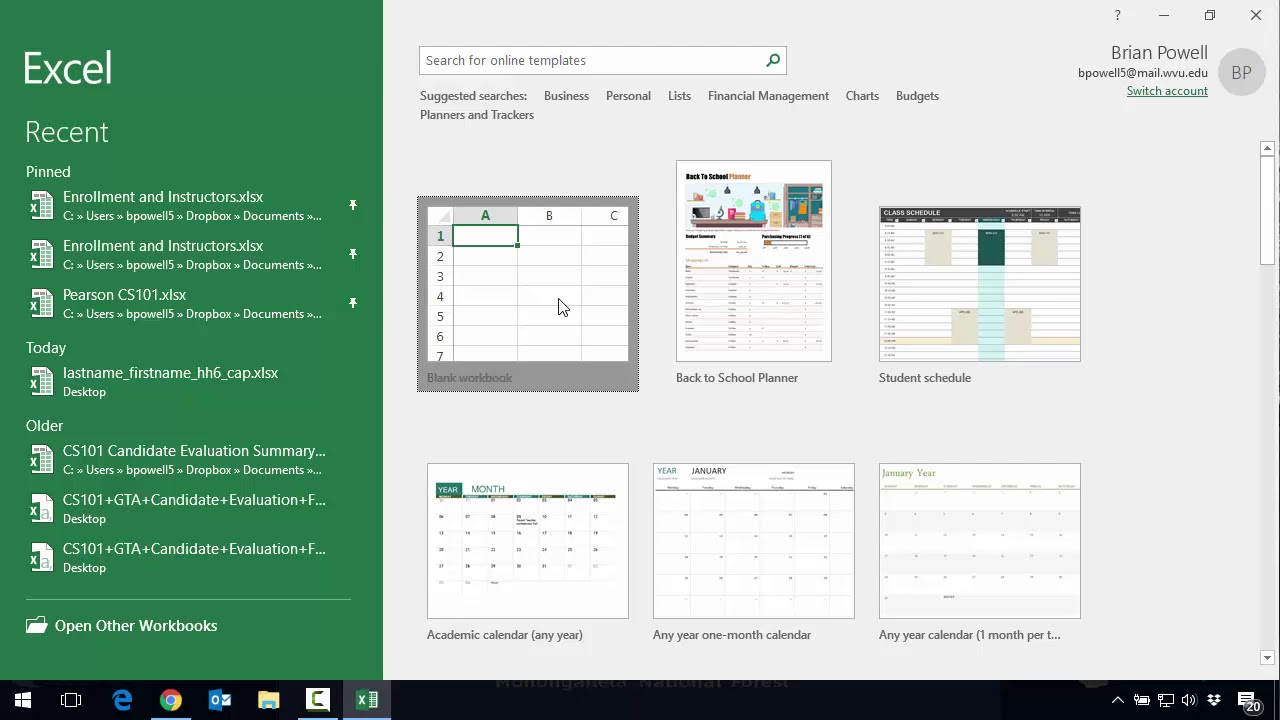
Task: Select the Budgets suggested search
Action: click(917, 96)
